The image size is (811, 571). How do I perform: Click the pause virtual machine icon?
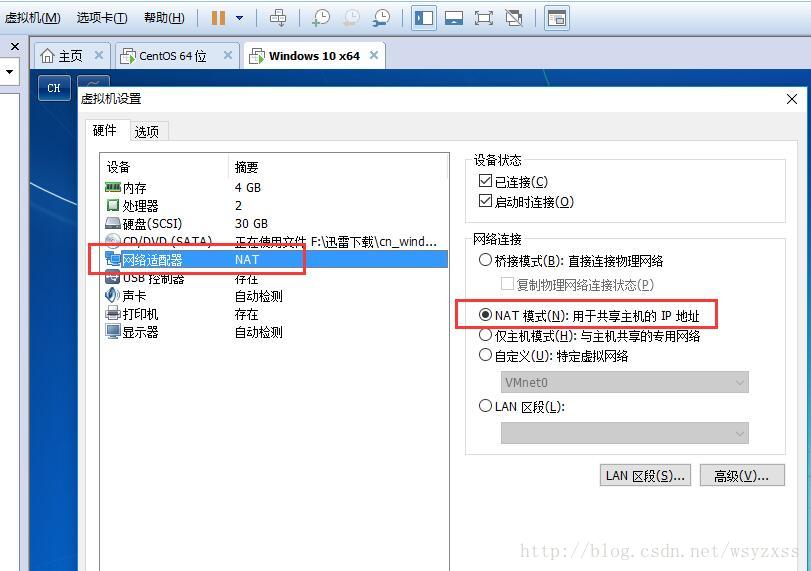218,18
